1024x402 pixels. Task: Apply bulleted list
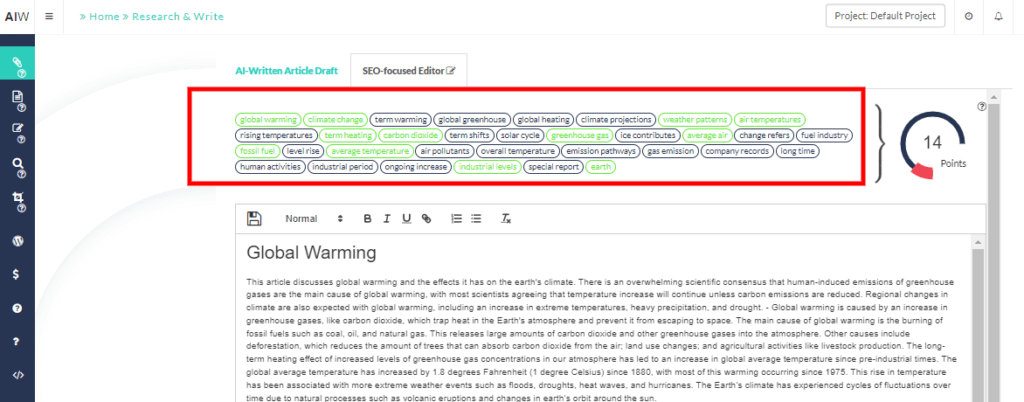(476, 219)
